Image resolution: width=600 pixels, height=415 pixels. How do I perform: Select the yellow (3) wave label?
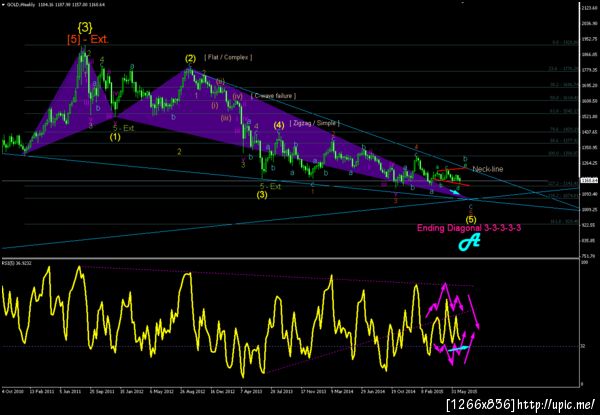(x=262, y=195)
